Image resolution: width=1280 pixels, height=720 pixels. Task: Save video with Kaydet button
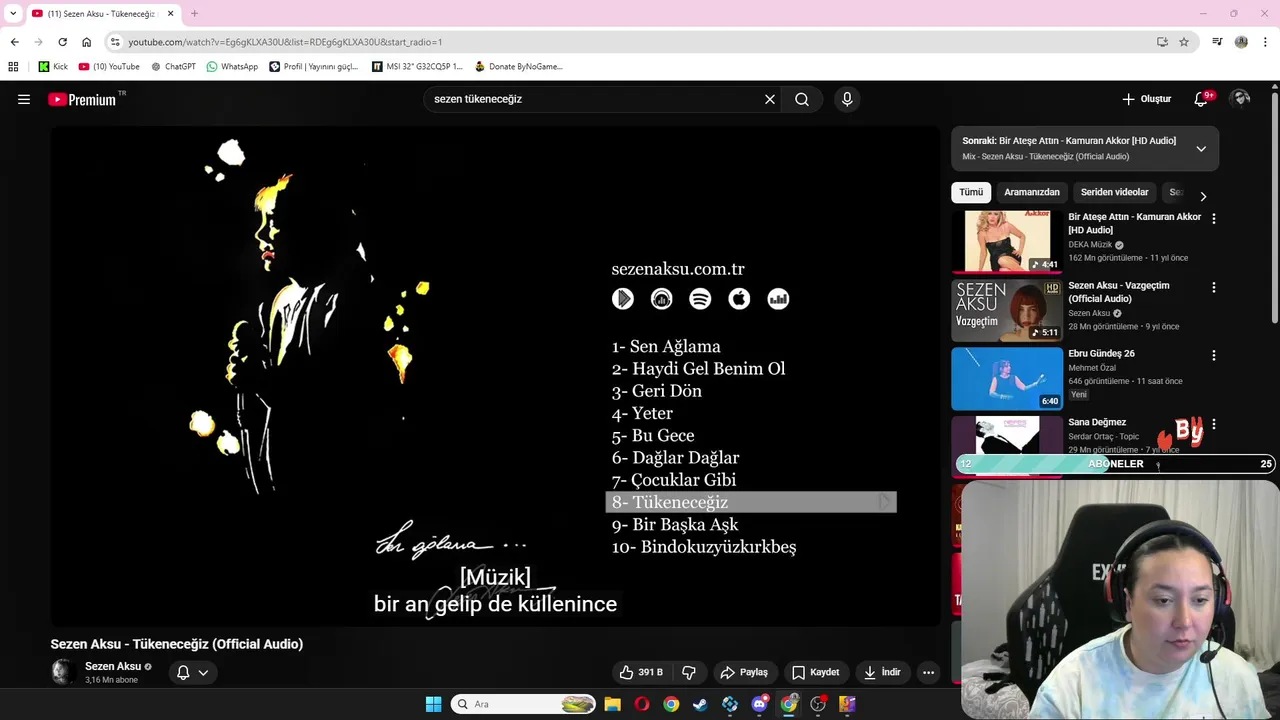click(x=815, y=672)
